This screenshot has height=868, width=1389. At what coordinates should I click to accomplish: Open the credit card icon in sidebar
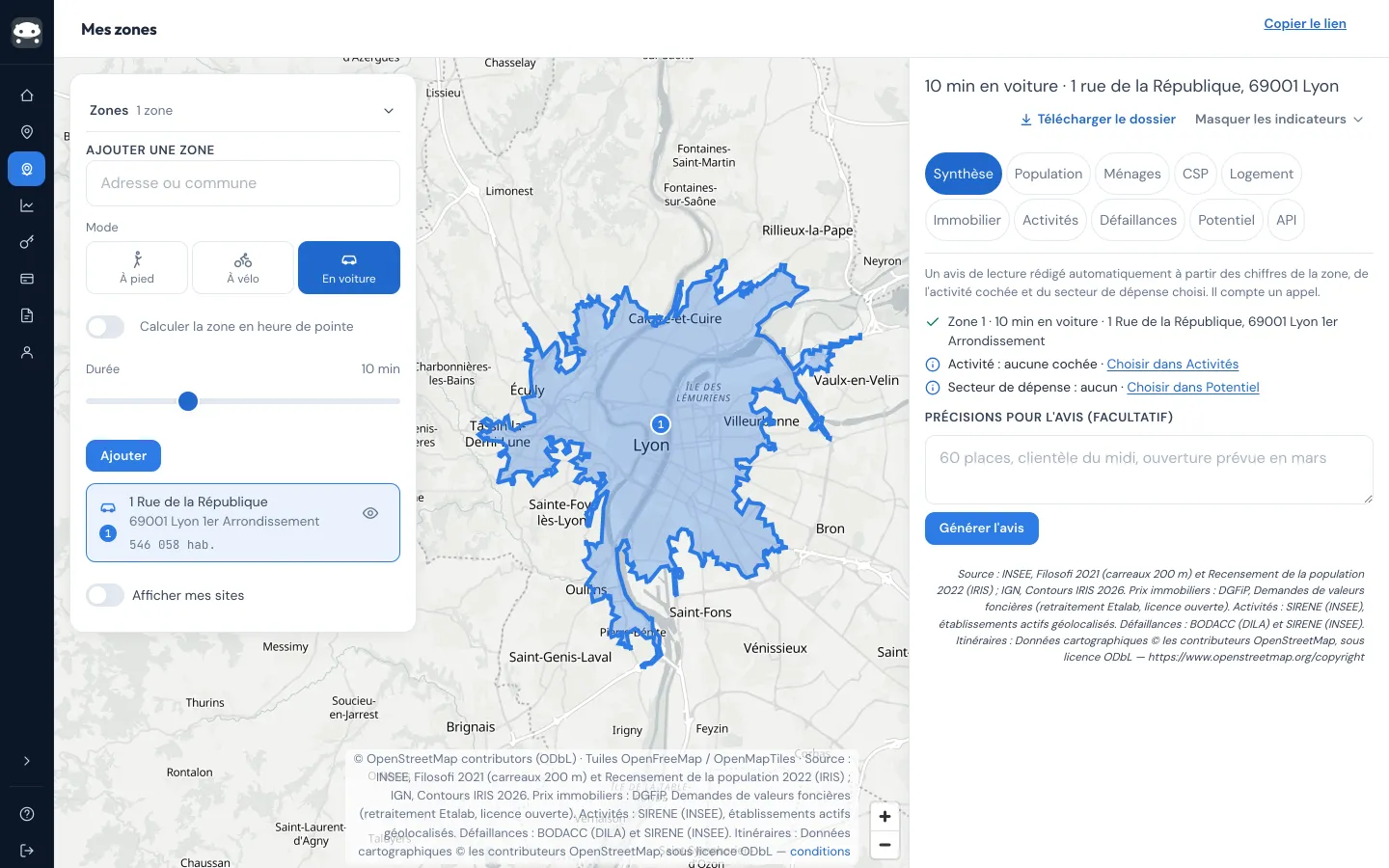[x=27, y=279]
